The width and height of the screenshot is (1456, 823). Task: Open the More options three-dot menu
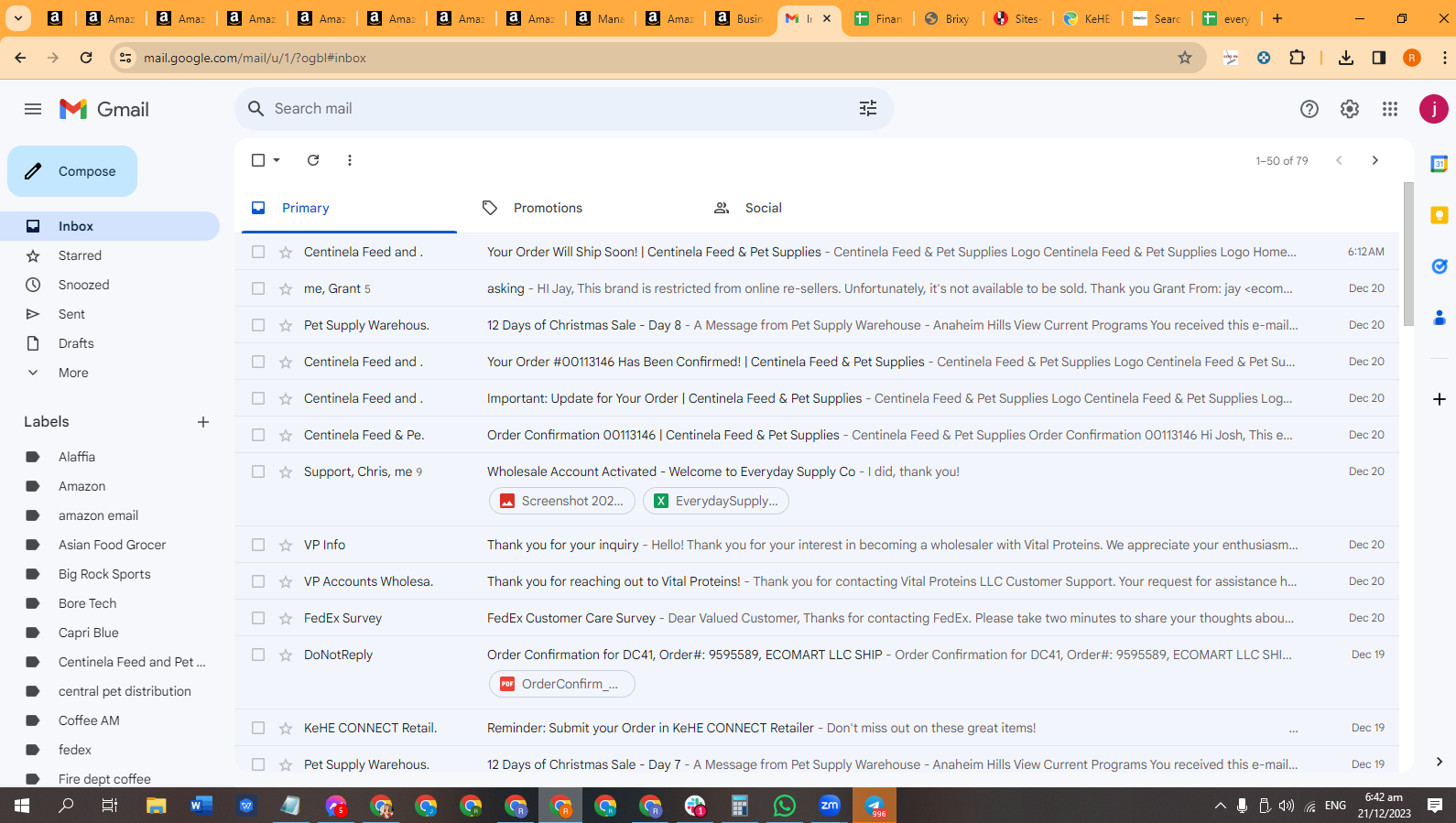(x=350, y=160)
